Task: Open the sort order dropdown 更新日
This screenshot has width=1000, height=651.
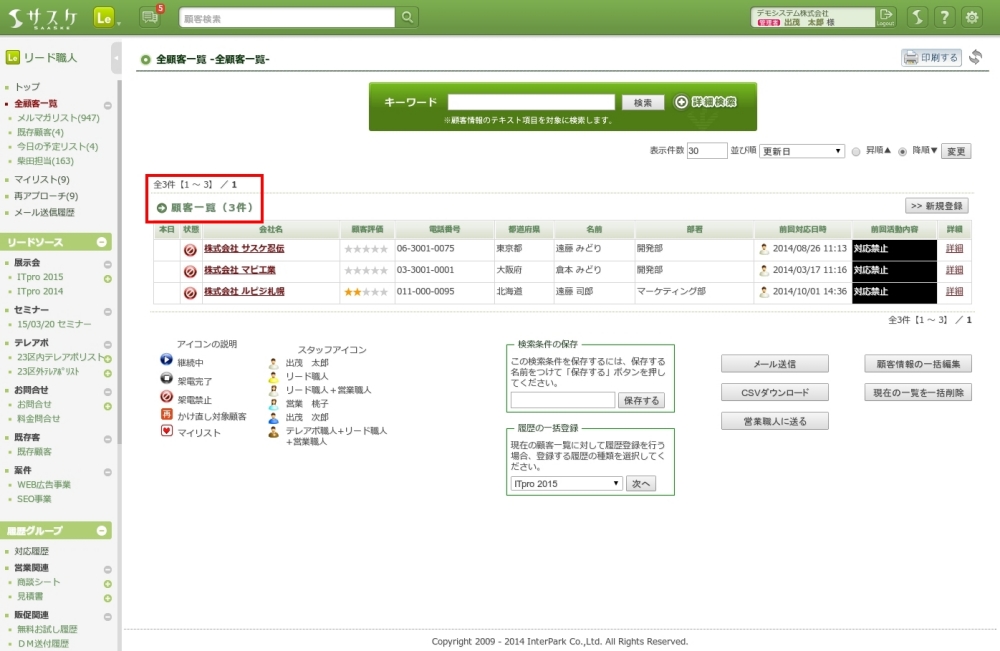Action: pyautogui.click(x=802, y=151)
